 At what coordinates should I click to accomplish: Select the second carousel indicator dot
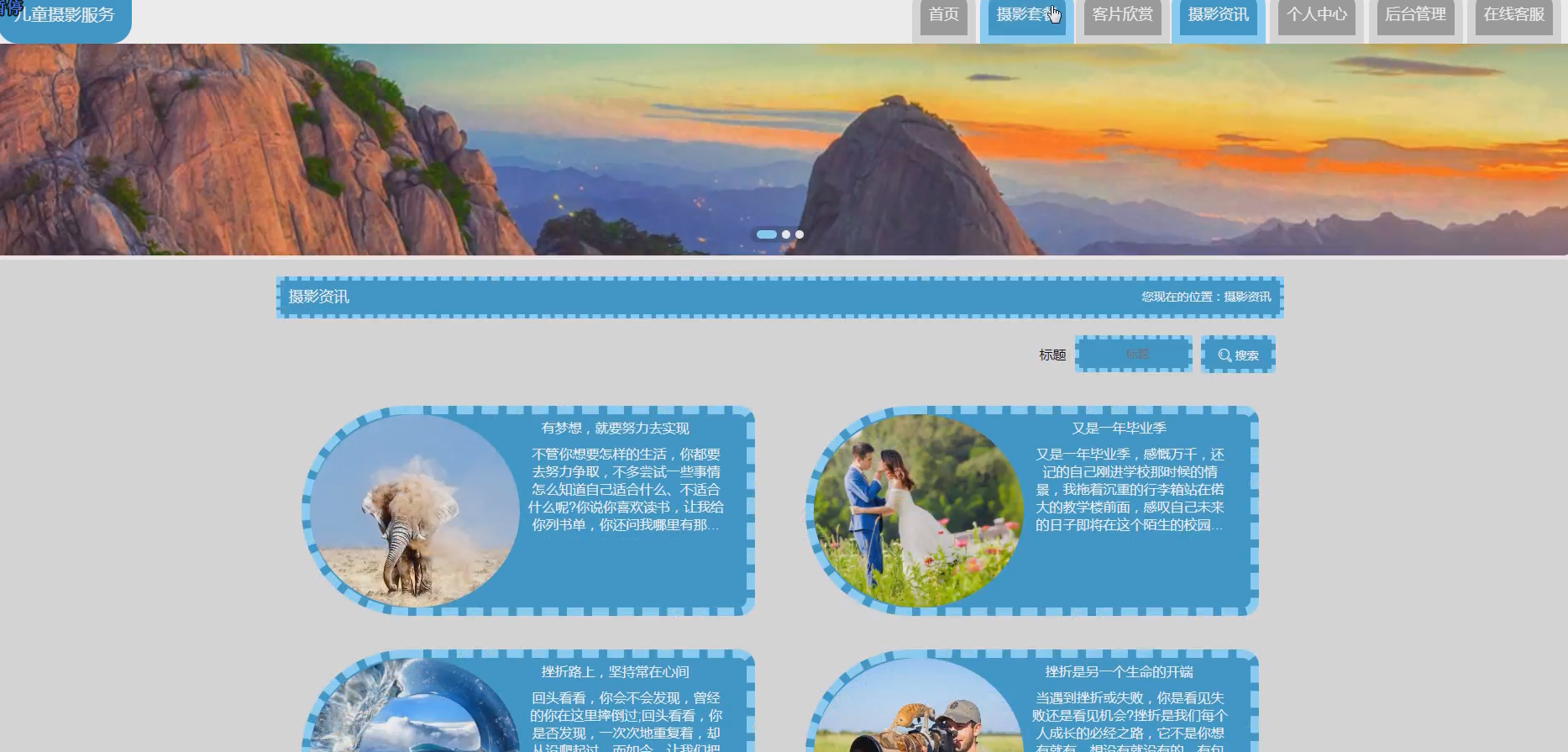[x=786, y=234]
